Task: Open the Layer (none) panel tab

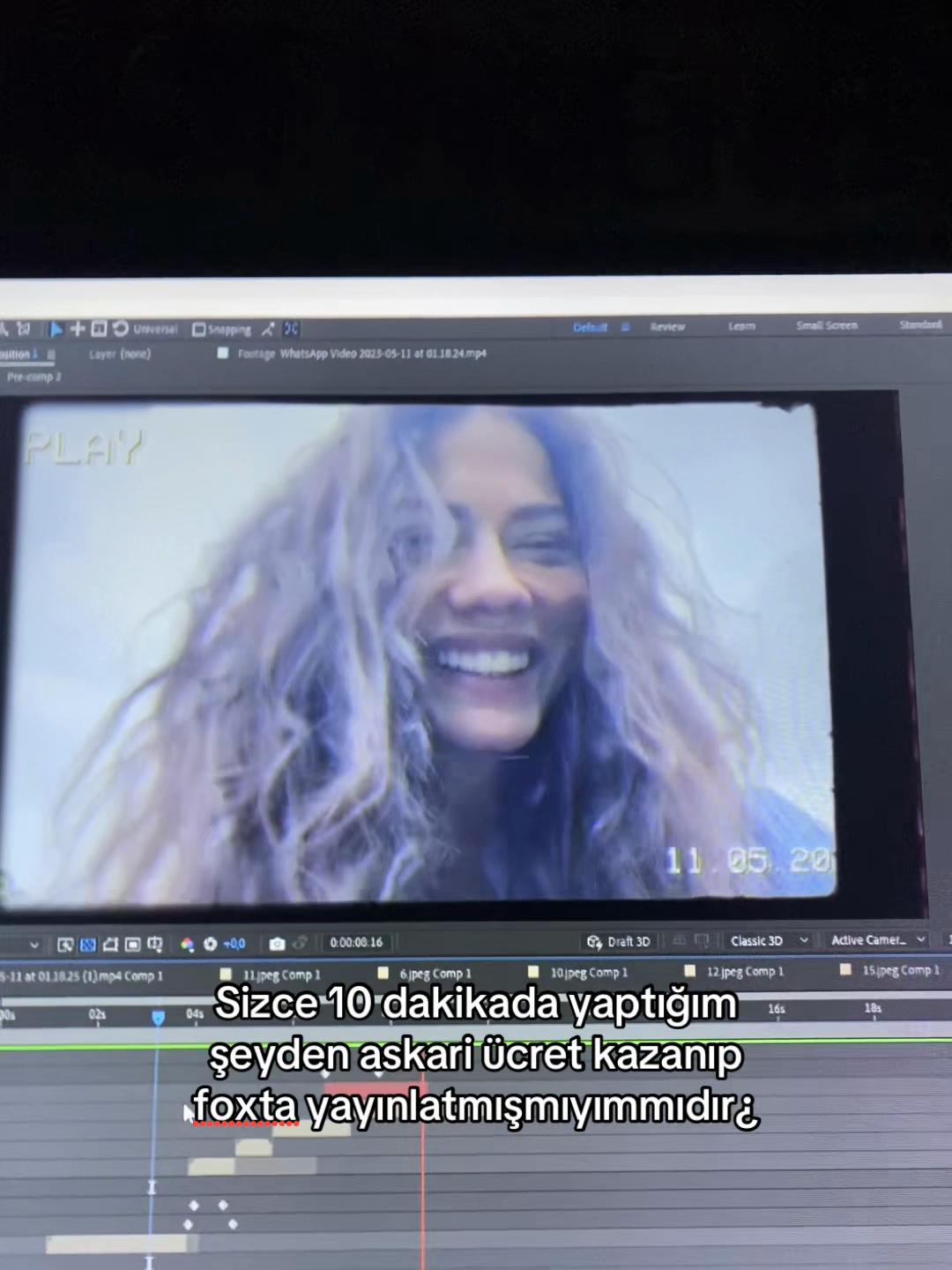Action: coord(120,354)
